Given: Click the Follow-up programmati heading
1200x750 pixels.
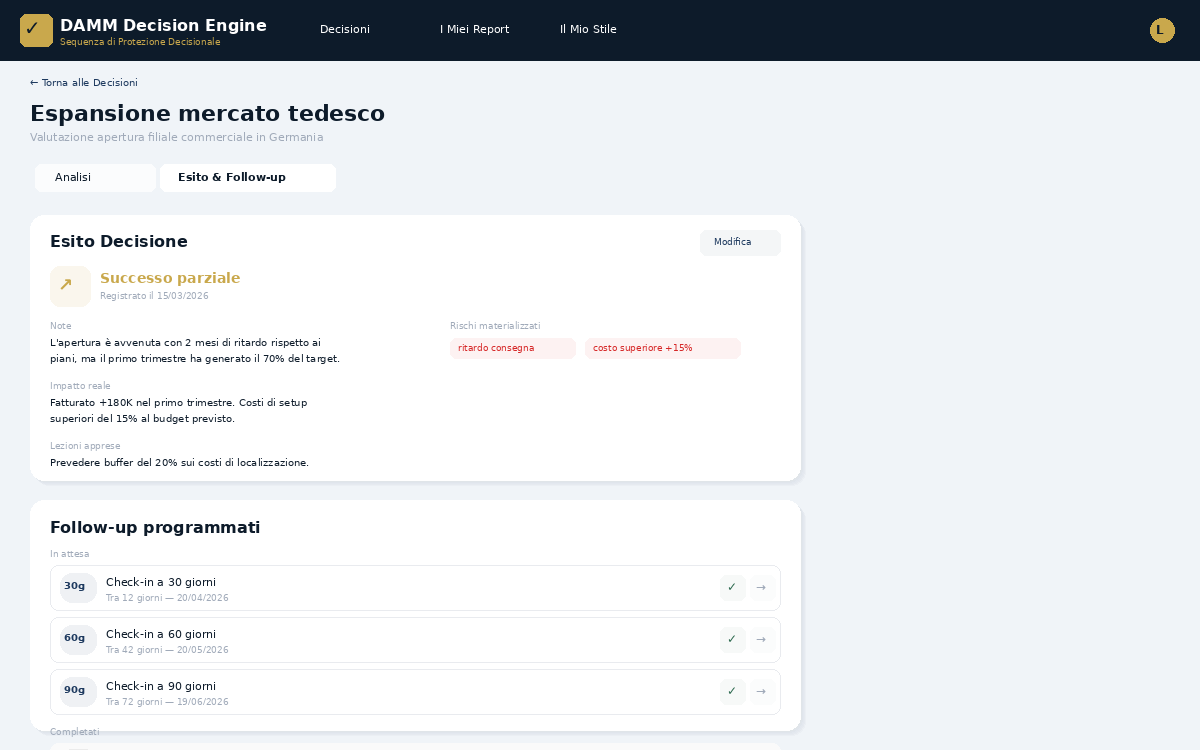Looking at the screenshot, I should pos(155,528).
